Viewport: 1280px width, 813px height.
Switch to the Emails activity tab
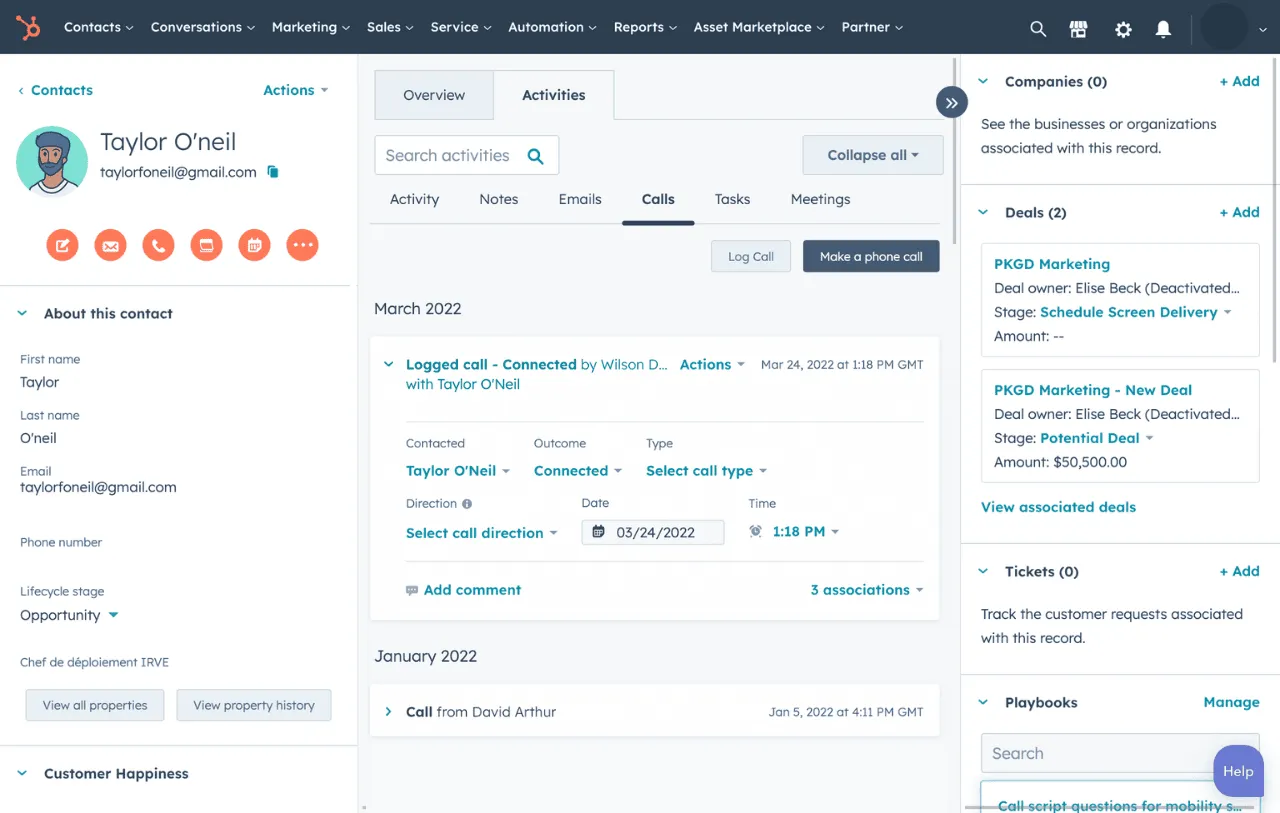580,199
